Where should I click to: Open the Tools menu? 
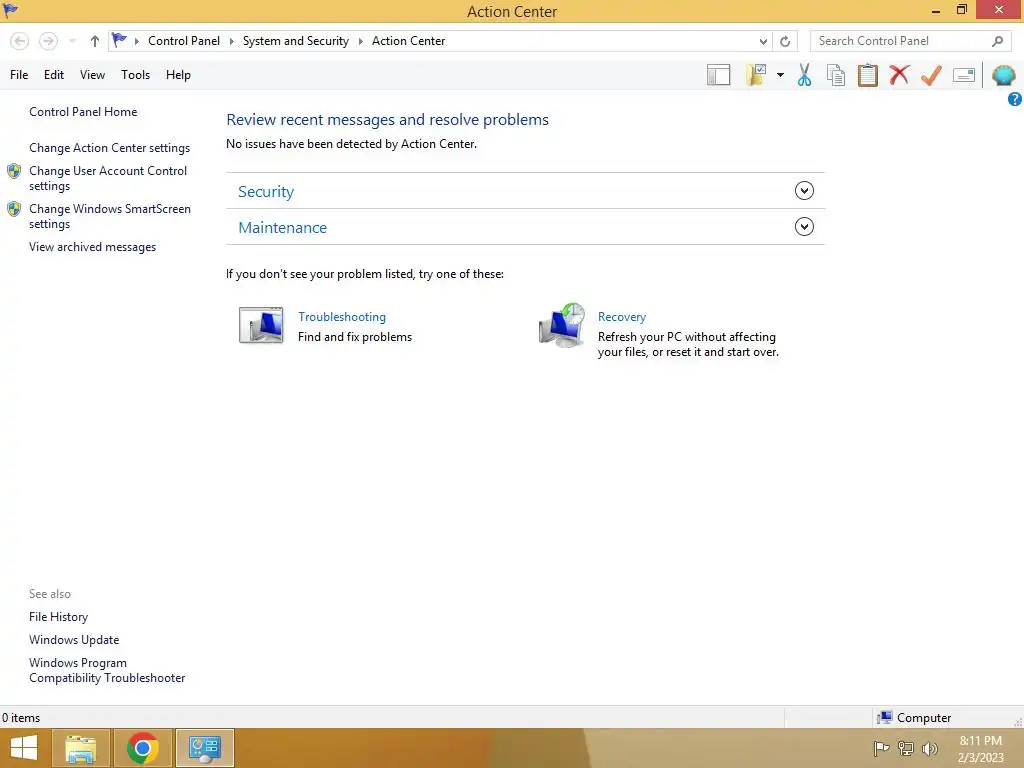[135, 74]
